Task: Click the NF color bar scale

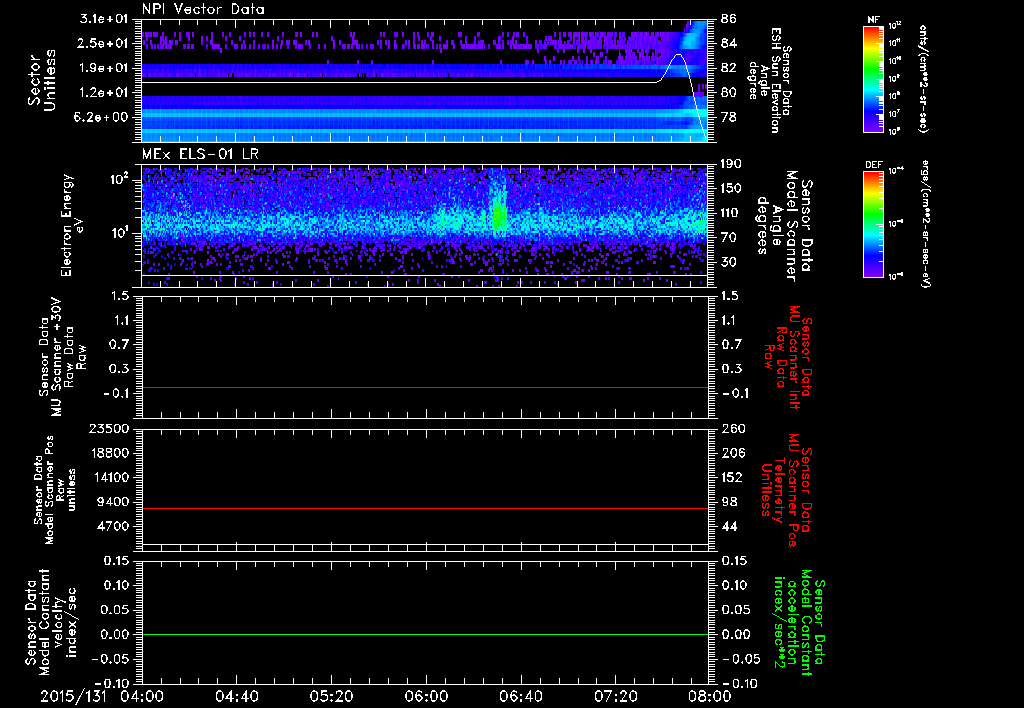Action: coord(874,78)
